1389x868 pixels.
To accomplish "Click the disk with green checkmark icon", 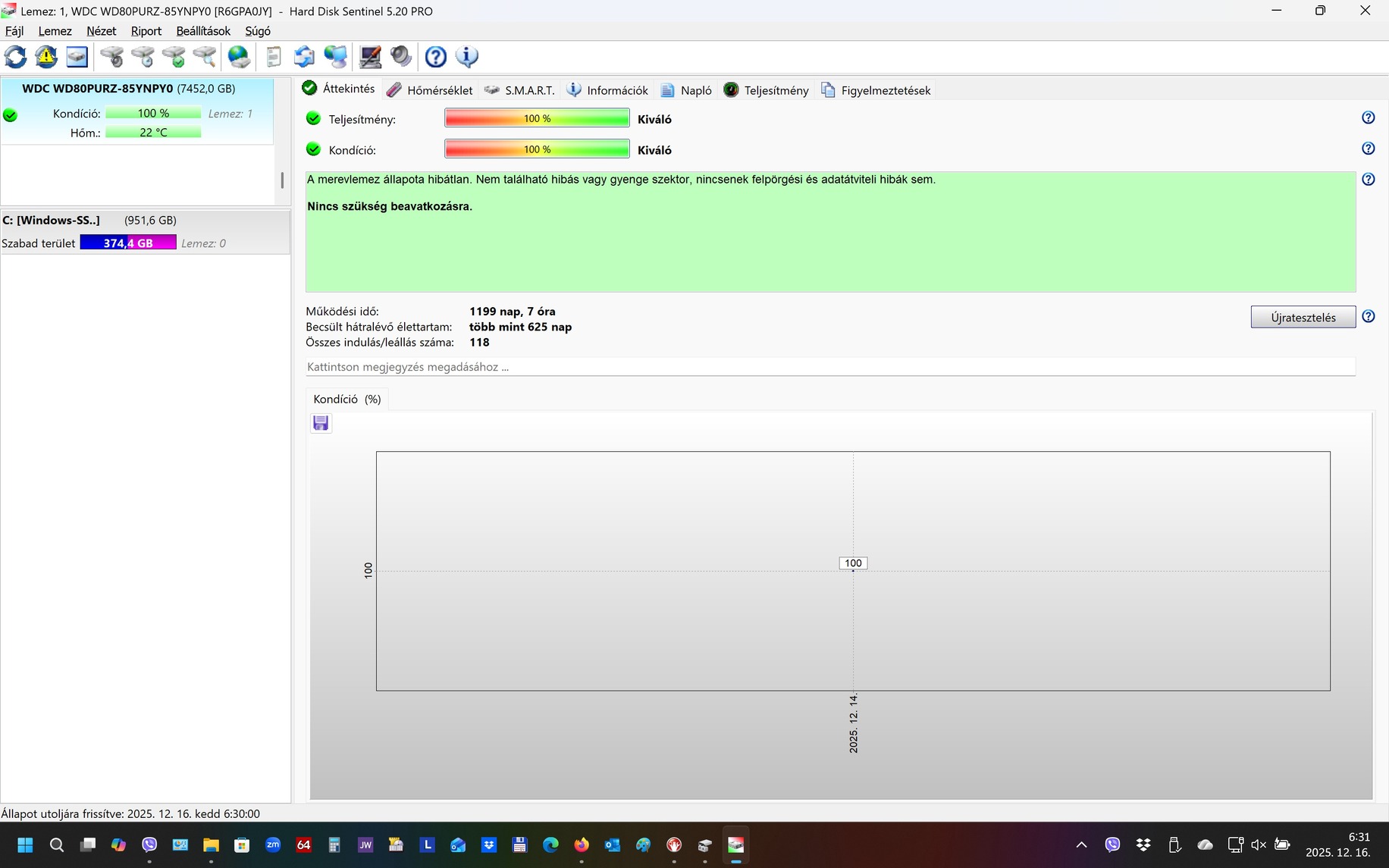I will (174, 57).
